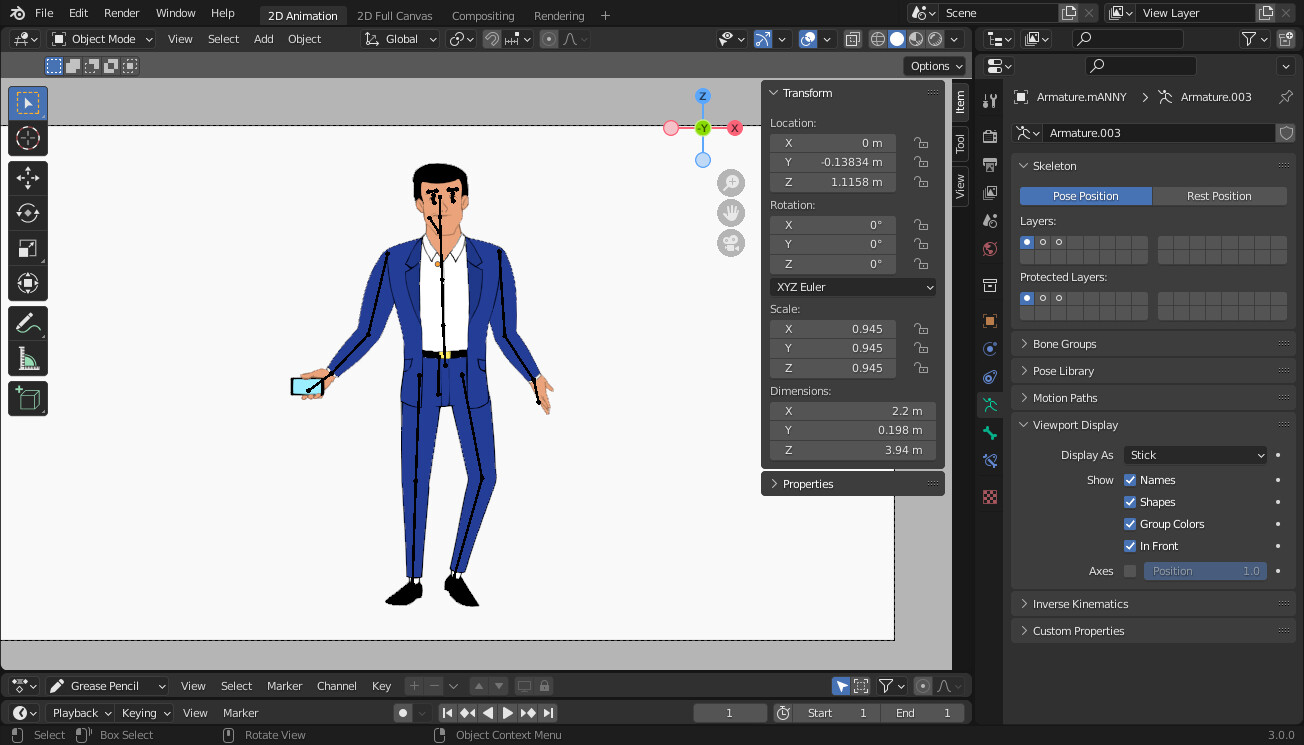Screen dimensions: 1304x745
Task: Switch to the 2D Full Canvas workspace tab
Action: (x=394, y=15)
